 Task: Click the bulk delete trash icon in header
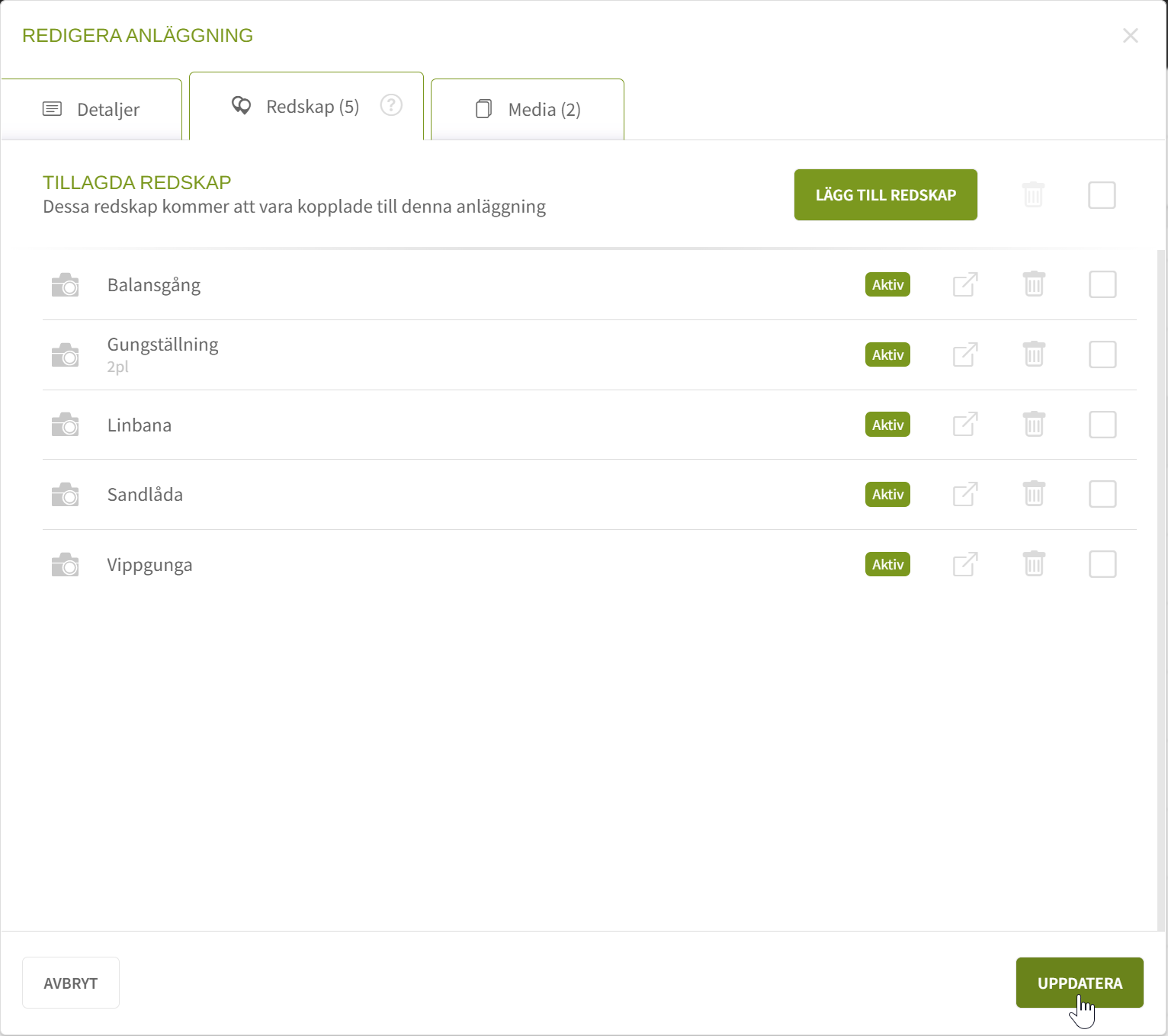1033,195
